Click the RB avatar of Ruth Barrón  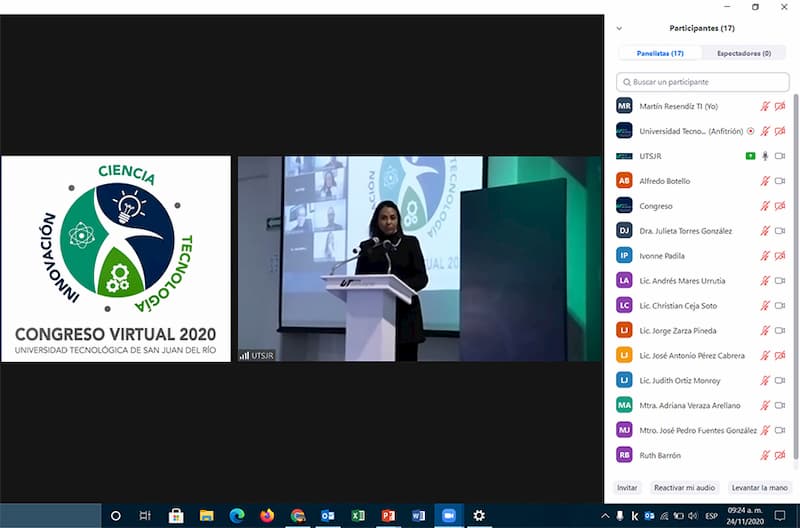click(x=624, y=455)
